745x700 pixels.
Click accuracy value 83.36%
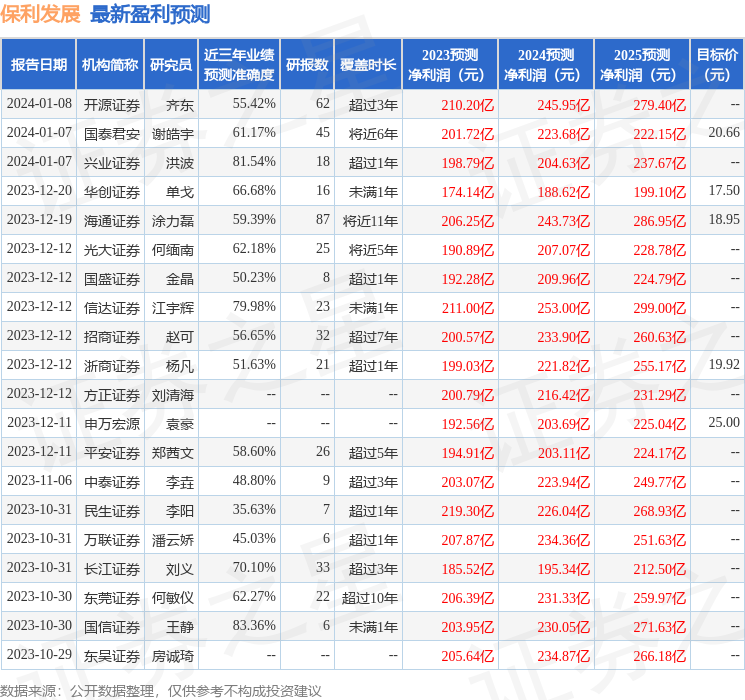pos(254,625)
